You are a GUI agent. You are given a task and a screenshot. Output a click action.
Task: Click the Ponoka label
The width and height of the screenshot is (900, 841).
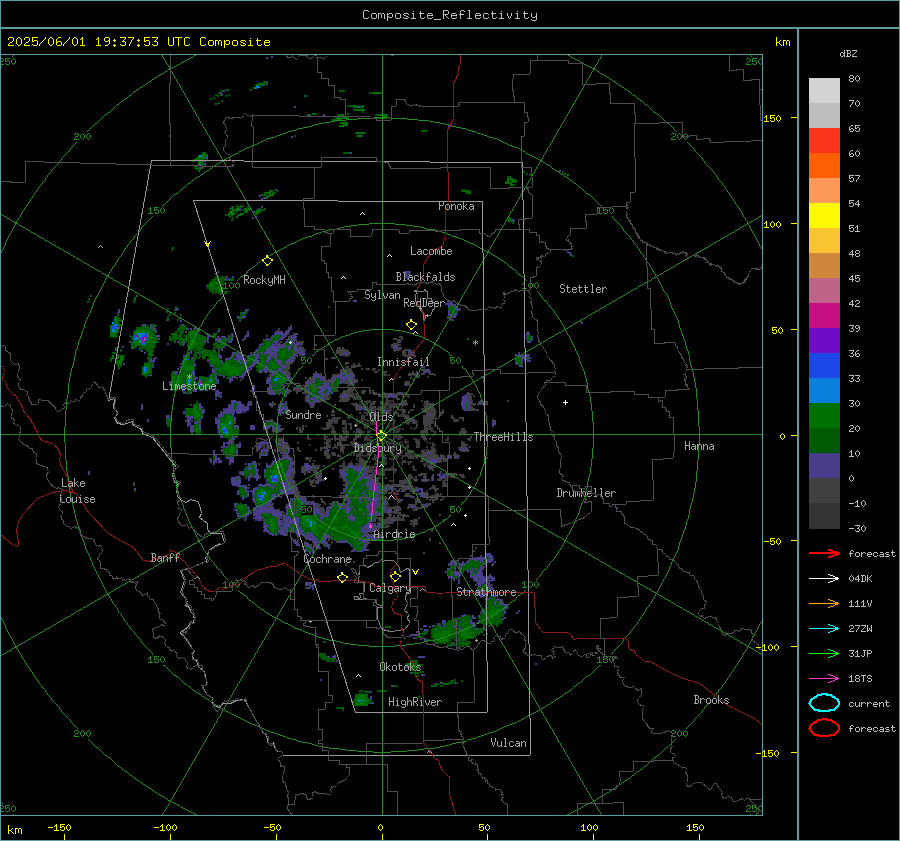point(456,206)
